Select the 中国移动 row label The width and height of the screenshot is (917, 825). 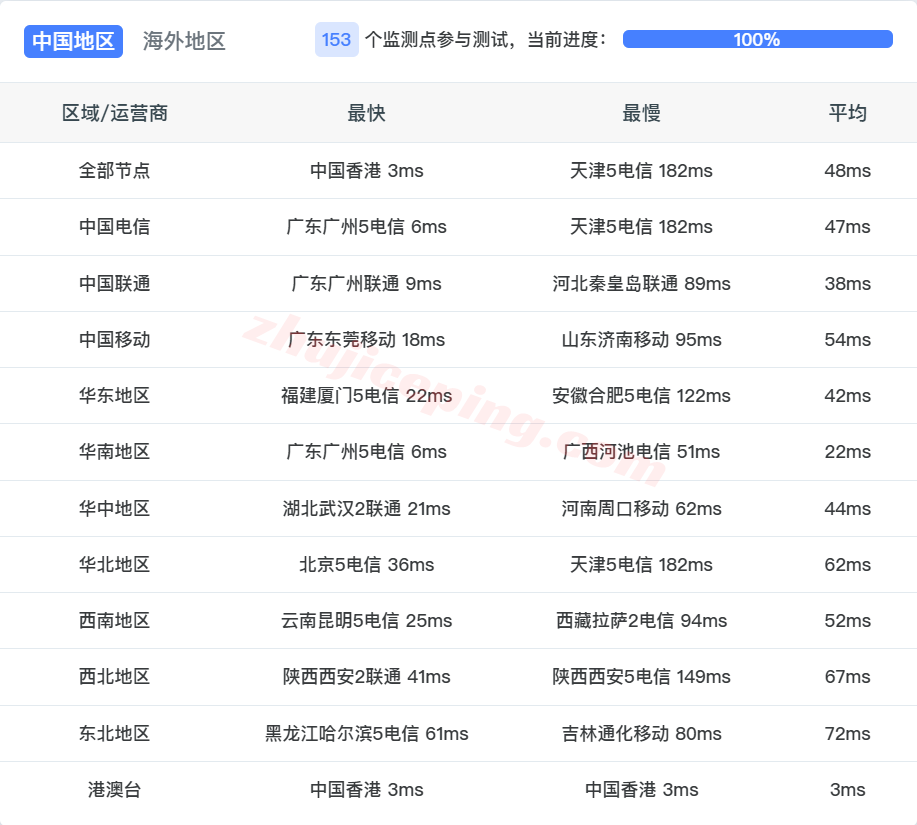click(x=115, y=339)
